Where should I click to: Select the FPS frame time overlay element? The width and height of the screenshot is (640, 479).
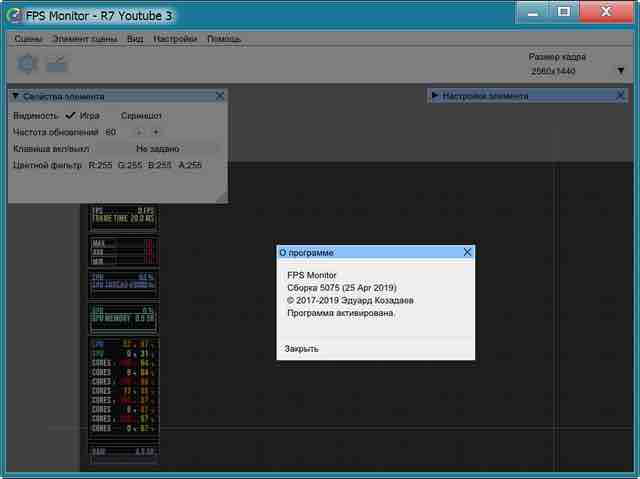(124, 218)
